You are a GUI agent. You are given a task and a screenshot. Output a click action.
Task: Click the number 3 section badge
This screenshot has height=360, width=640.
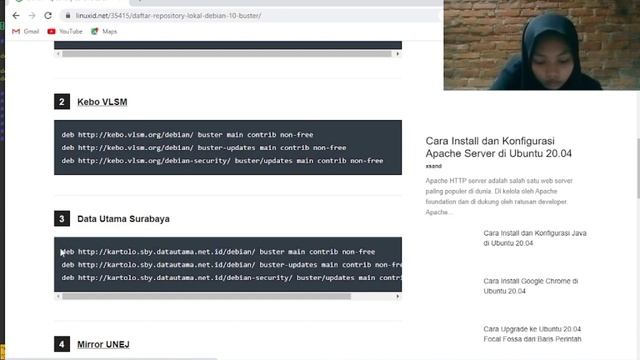(x=62, y=219)
